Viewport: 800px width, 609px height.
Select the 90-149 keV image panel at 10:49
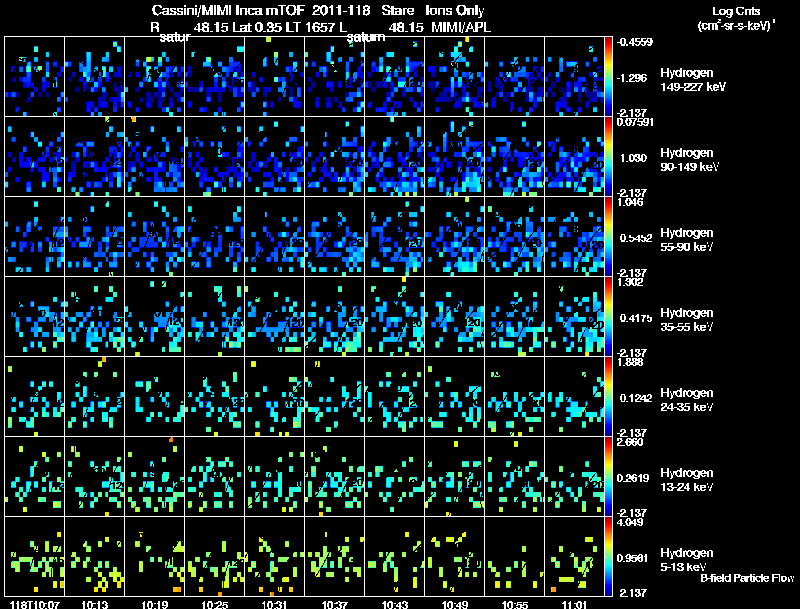pos(455,157)
